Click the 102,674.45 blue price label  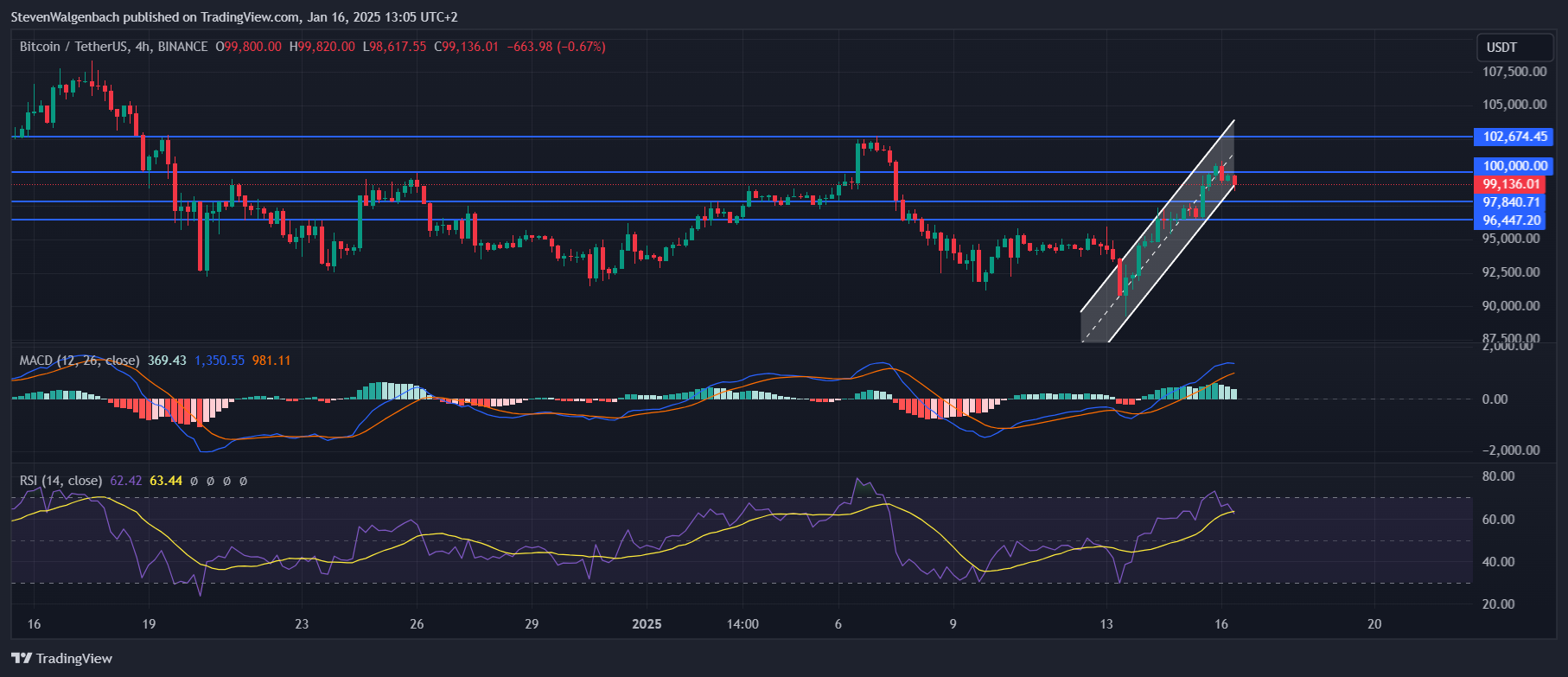(x=1514, y=137)
